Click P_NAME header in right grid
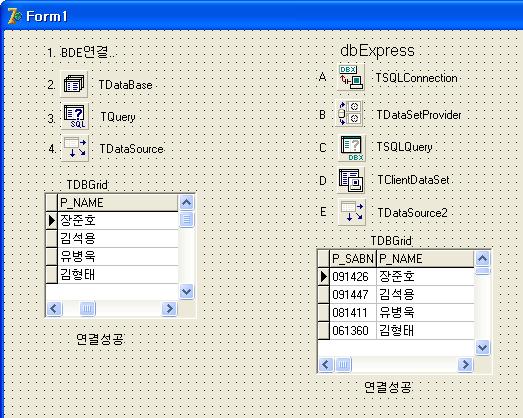The width and height of the screenshot is (523, 418). tap(425, 259)
